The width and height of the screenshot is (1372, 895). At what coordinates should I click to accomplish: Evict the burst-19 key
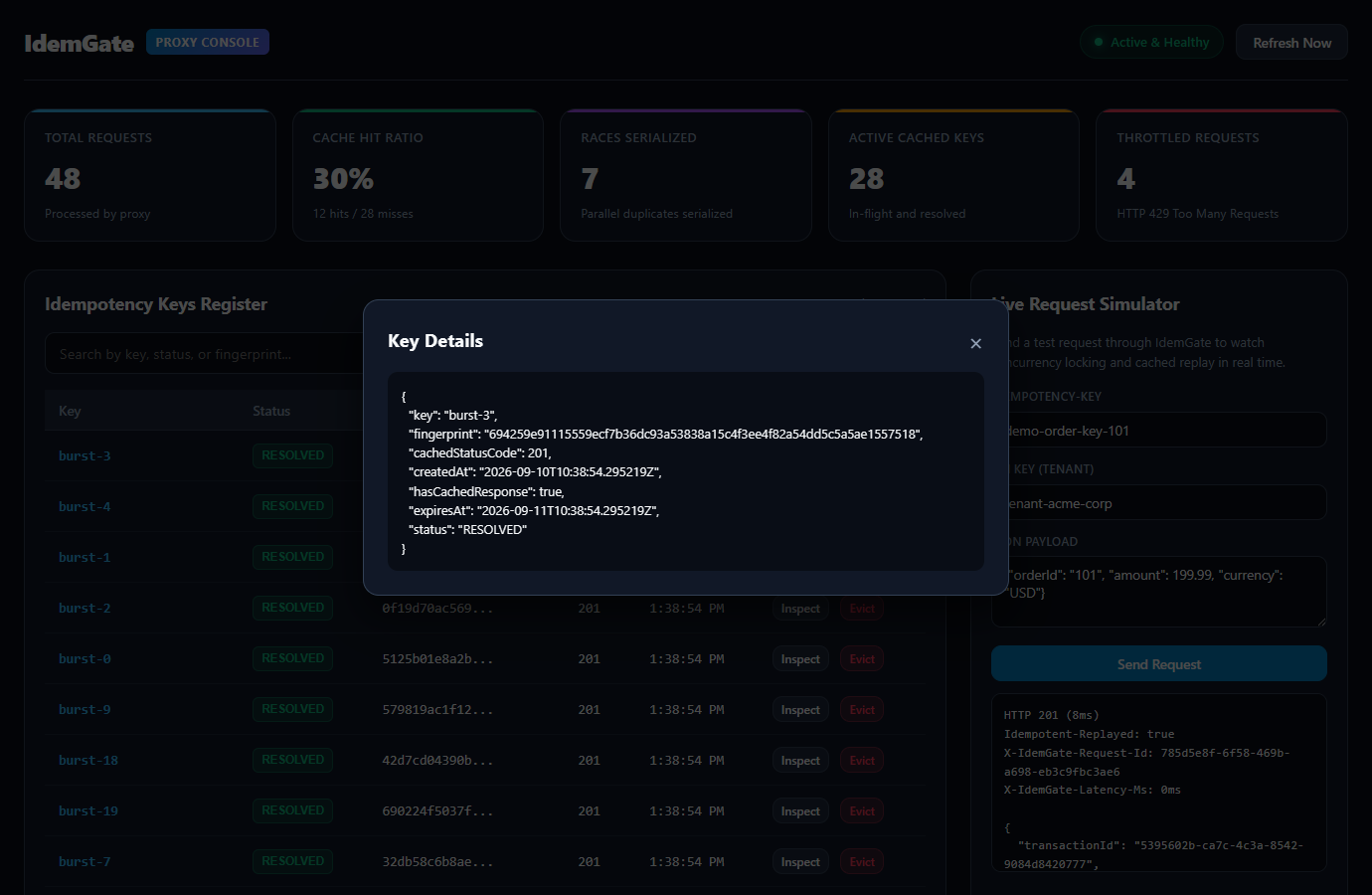[x=862, y=811]
